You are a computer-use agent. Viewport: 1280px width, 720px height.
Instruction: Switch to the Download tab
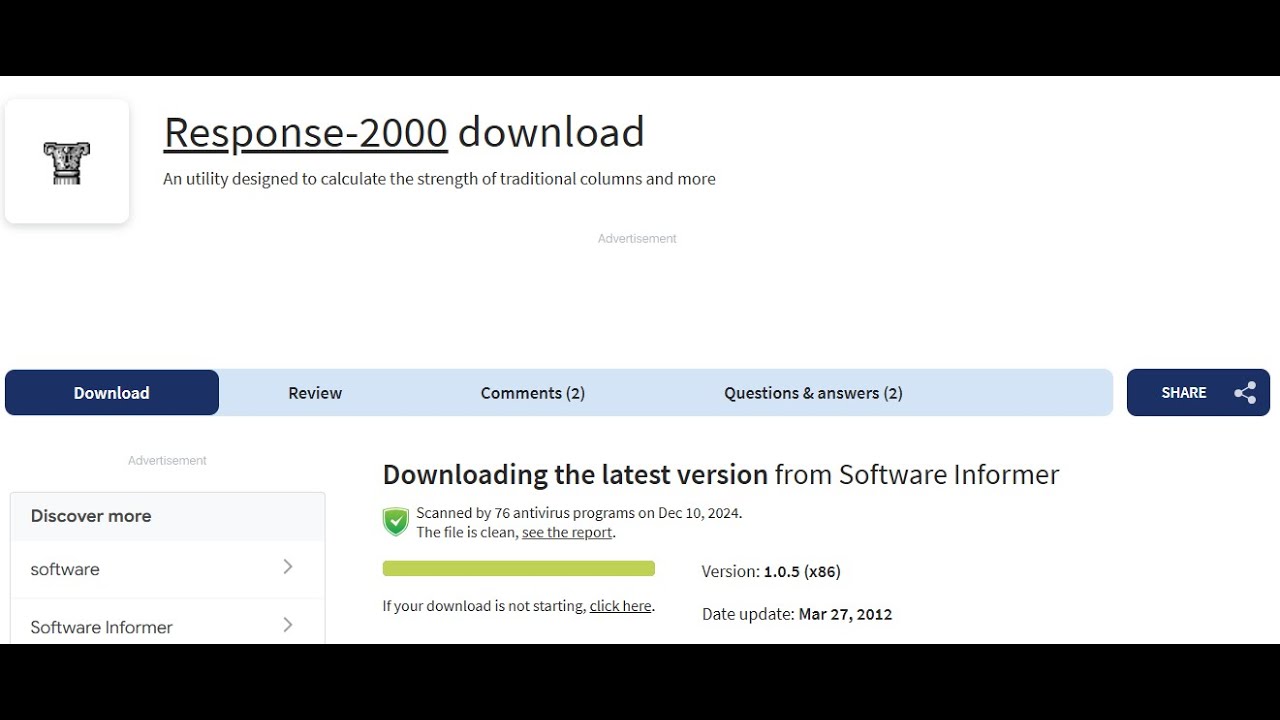(x=112, y=393)
